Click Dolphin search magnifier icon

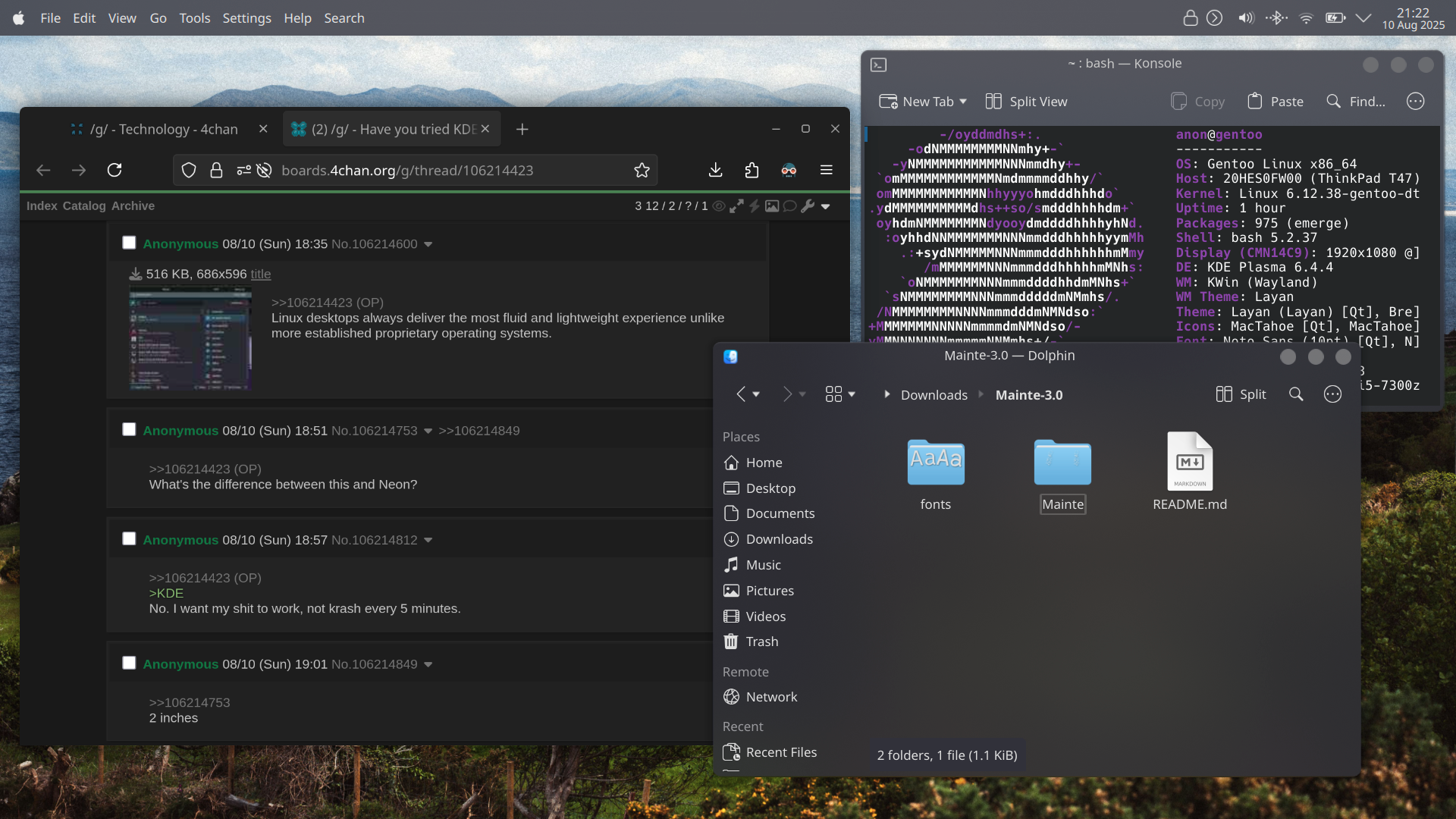(1296, 394)
